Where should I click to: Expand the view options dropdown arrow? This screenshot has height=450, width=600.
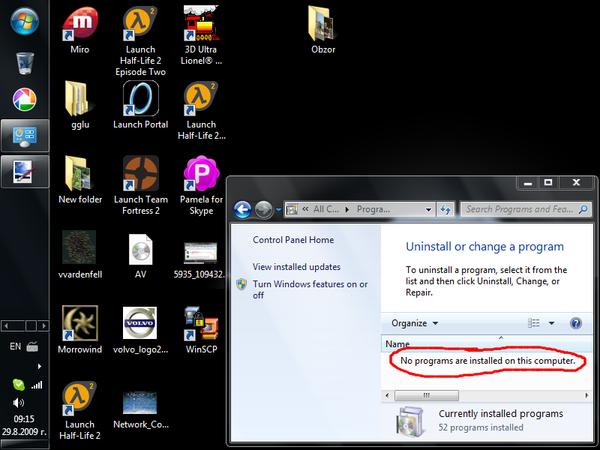point(551,323)
